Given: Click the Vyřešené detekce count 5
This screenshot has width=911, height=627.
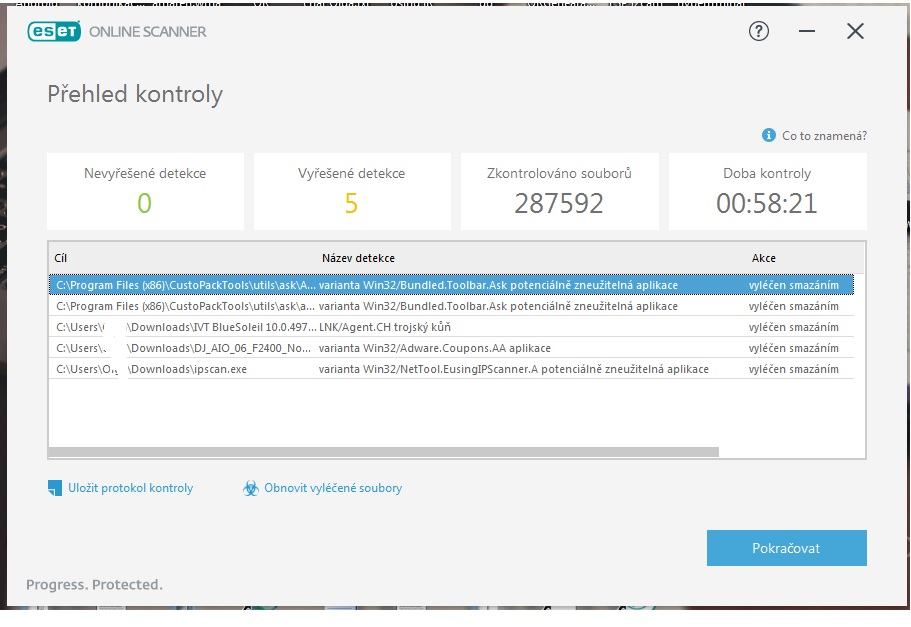Looking at the screenshot, I should (x=351, y=203).
